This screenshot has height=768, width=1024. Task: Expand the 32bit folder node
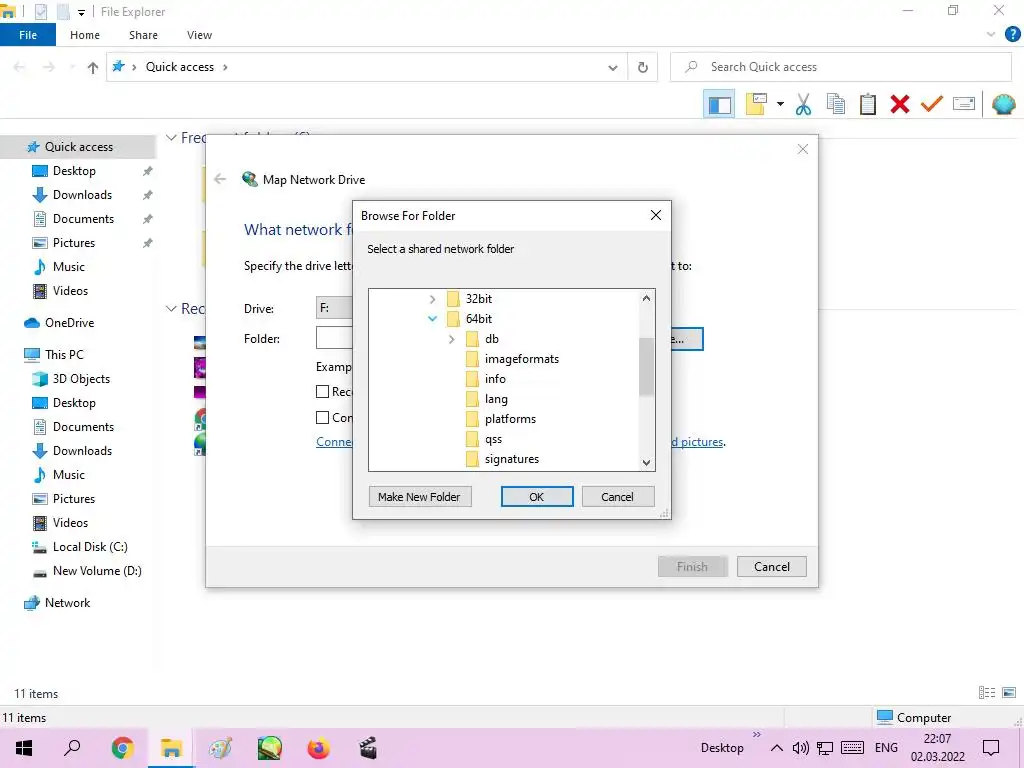pyautogui.click(x=432, y=299)
